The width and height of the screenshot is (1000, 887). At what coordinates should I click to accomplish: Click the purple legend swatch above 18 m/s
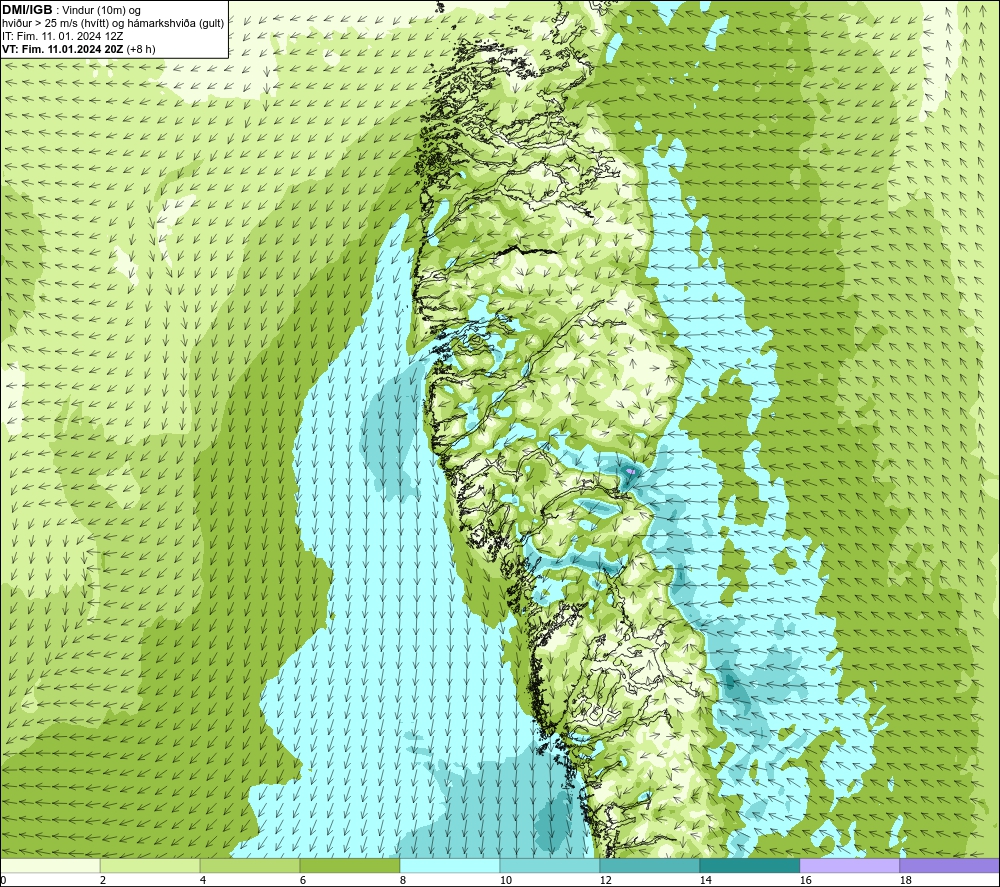click(x=949, y=866)
